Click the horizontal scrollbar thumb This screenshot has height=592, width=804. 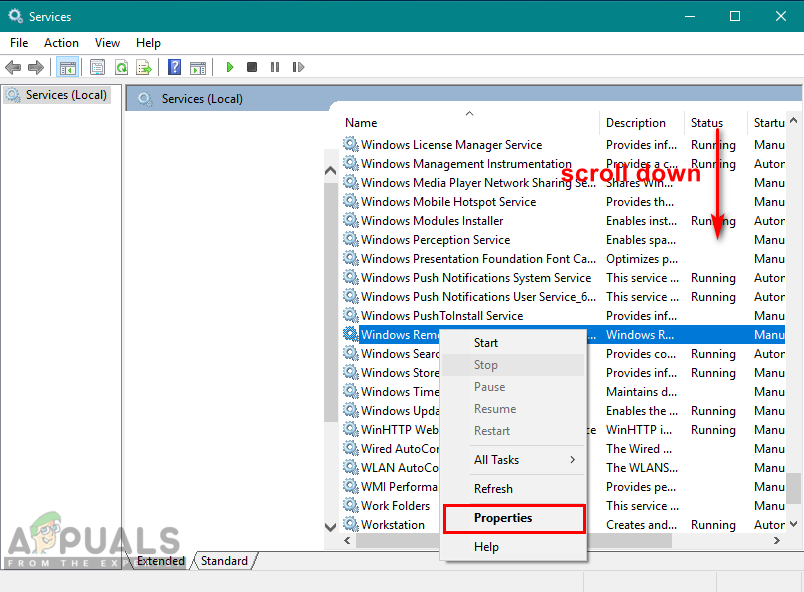(514, 540)
